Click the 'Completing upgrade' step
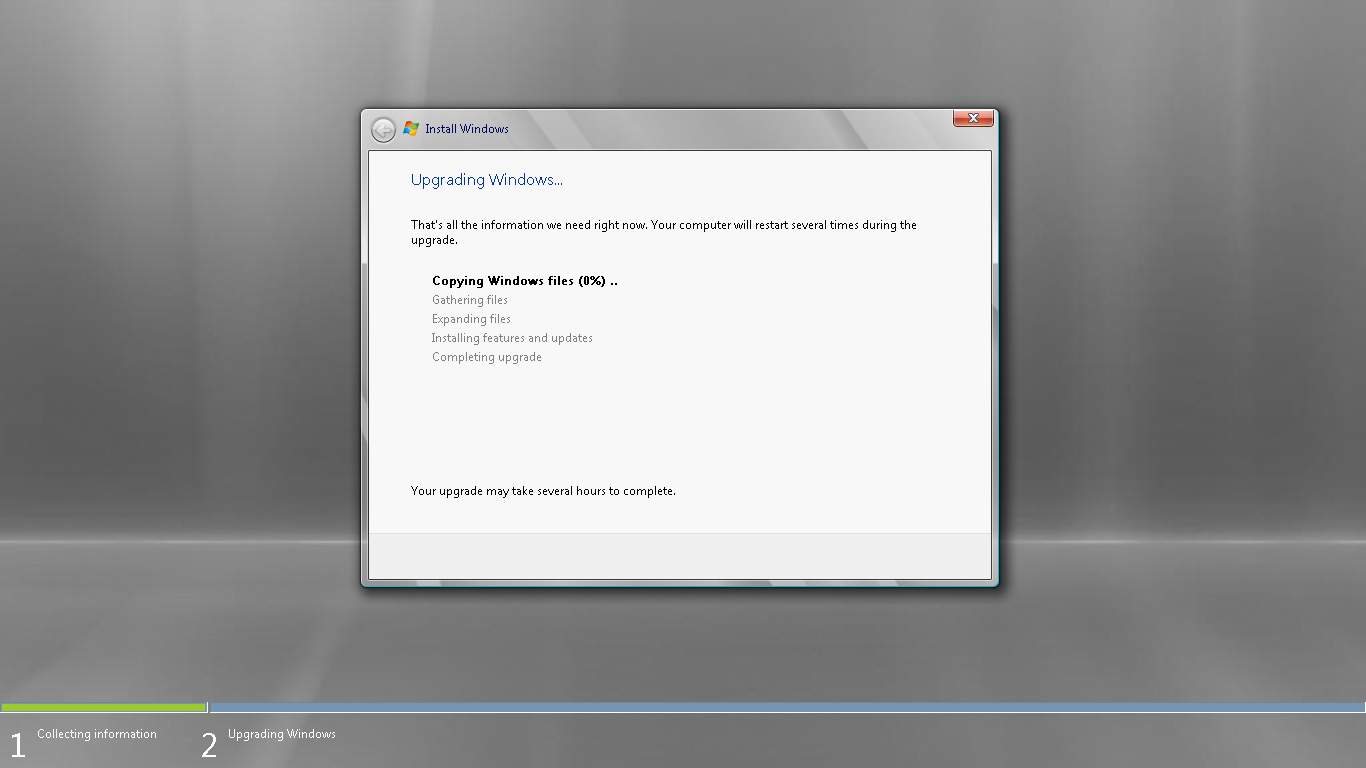 pos(487,357)
